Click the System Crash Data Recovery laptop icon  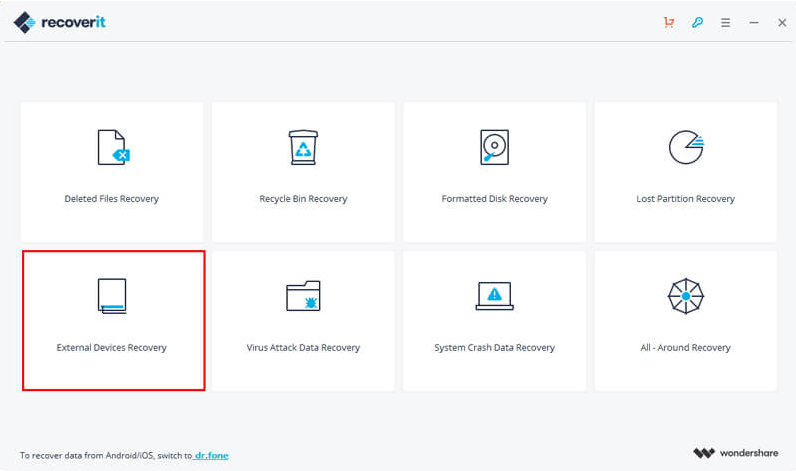coord(494,296)
